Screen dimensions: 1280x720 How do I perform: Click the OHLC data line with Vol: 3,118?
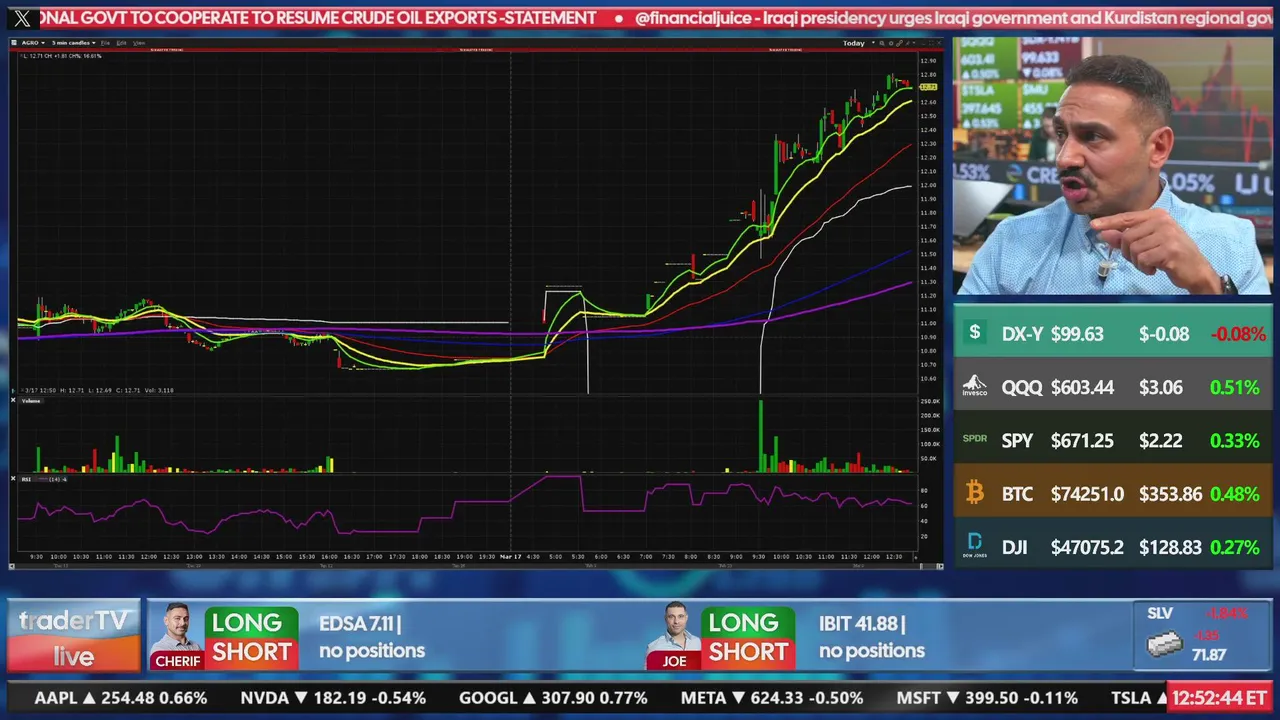tap(96, 390)
